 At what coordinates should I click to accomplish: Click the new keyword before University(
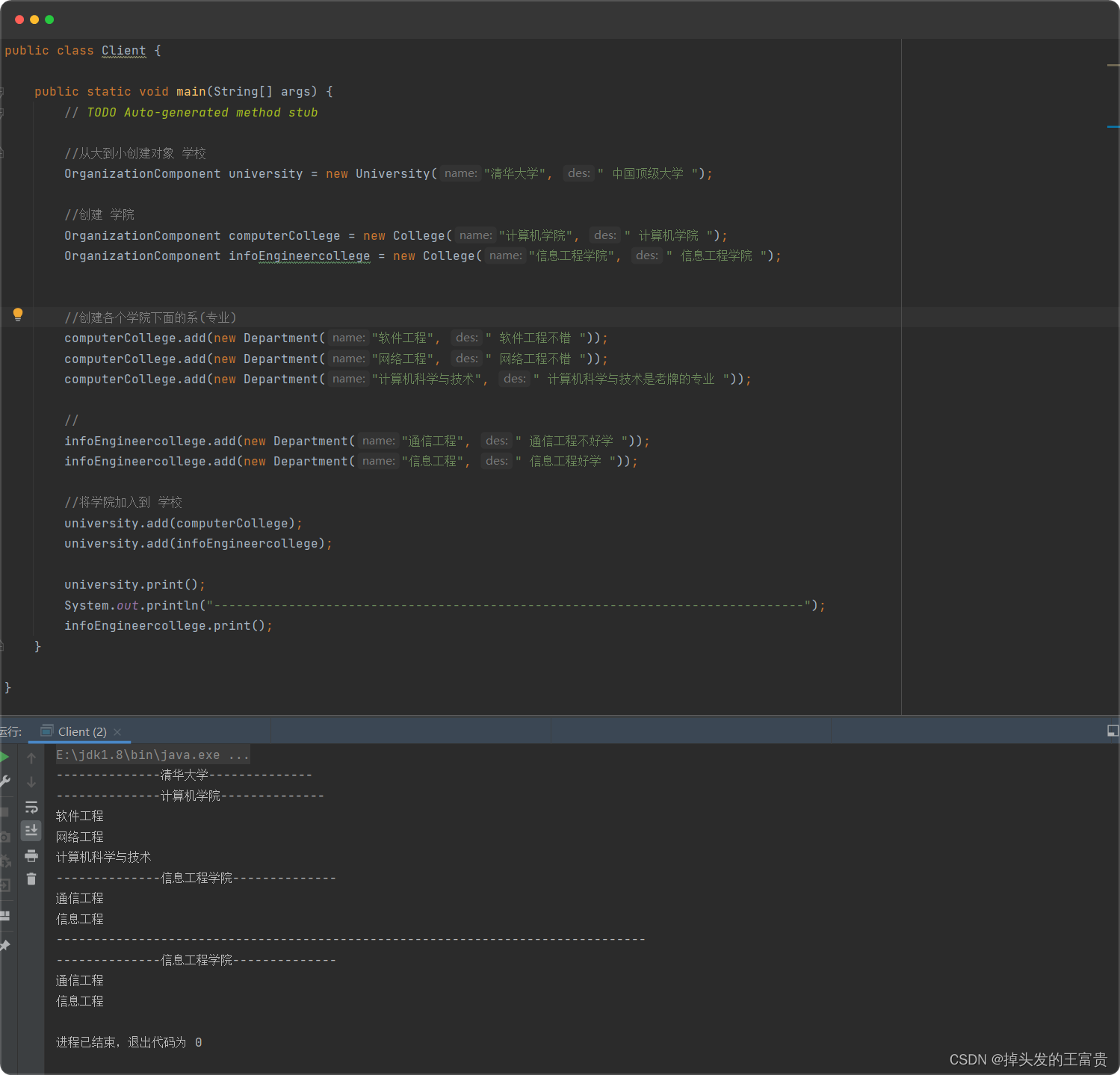pyautogui.click(x=337, y=173)
